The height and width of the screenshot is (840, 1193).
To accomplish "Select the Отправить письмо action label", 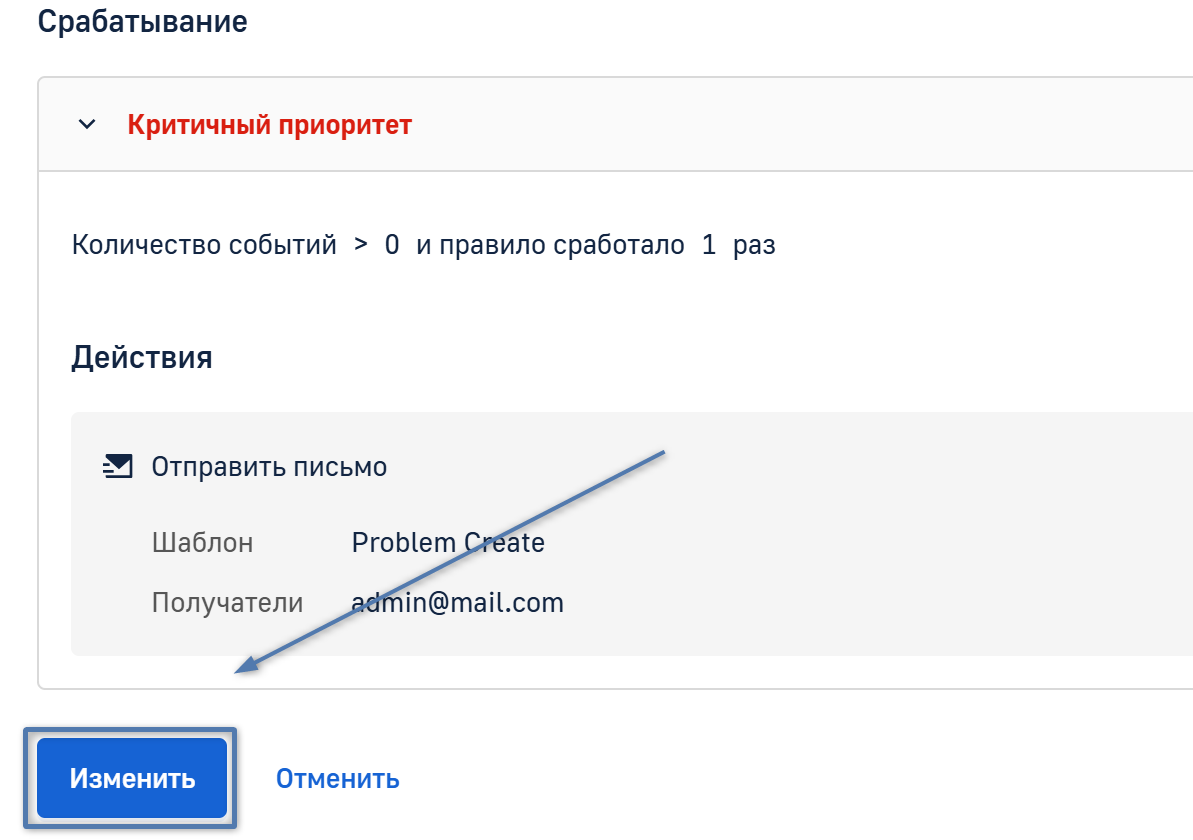I will click(269, 466).
